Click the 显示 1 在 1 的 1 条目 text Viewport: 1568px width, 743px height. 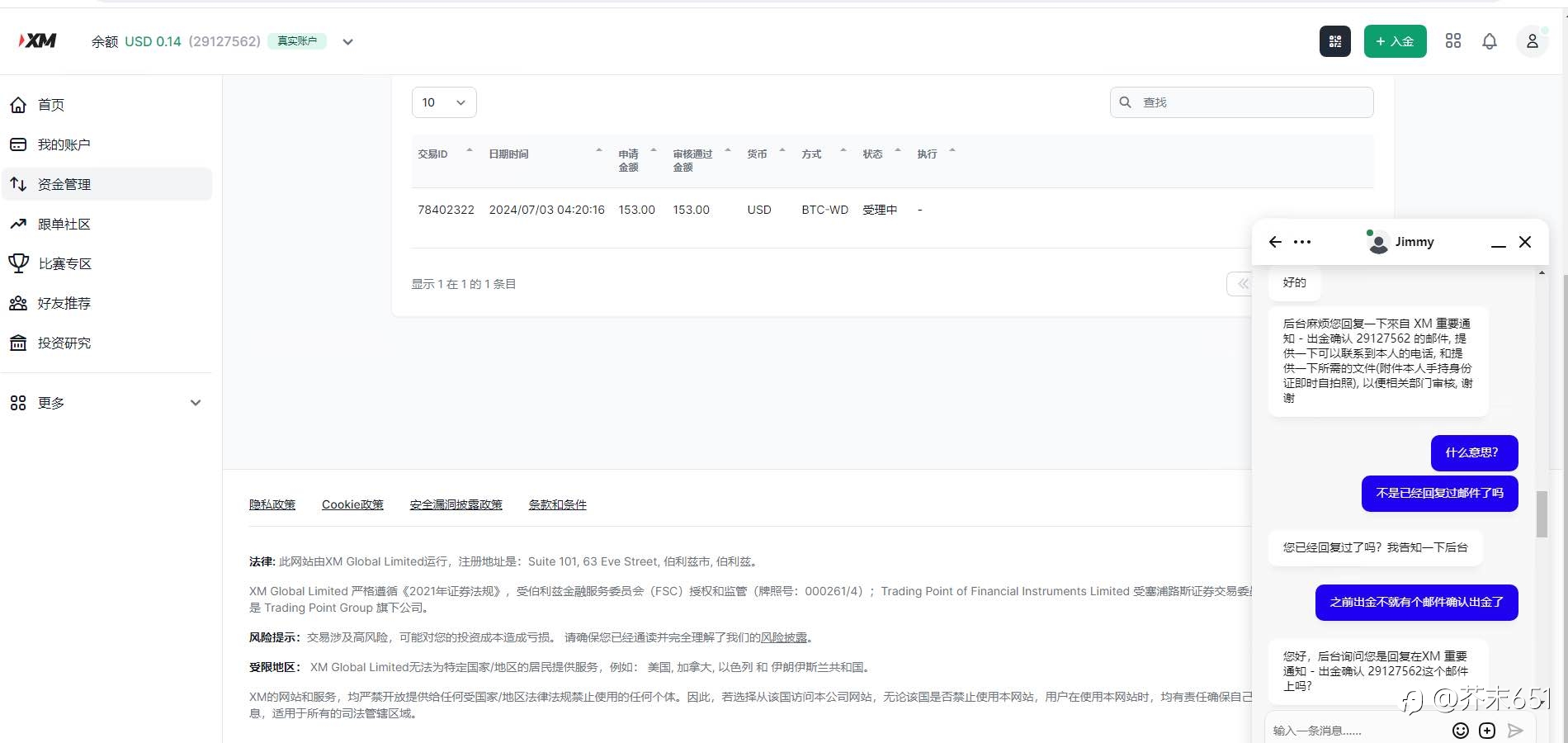464,284
